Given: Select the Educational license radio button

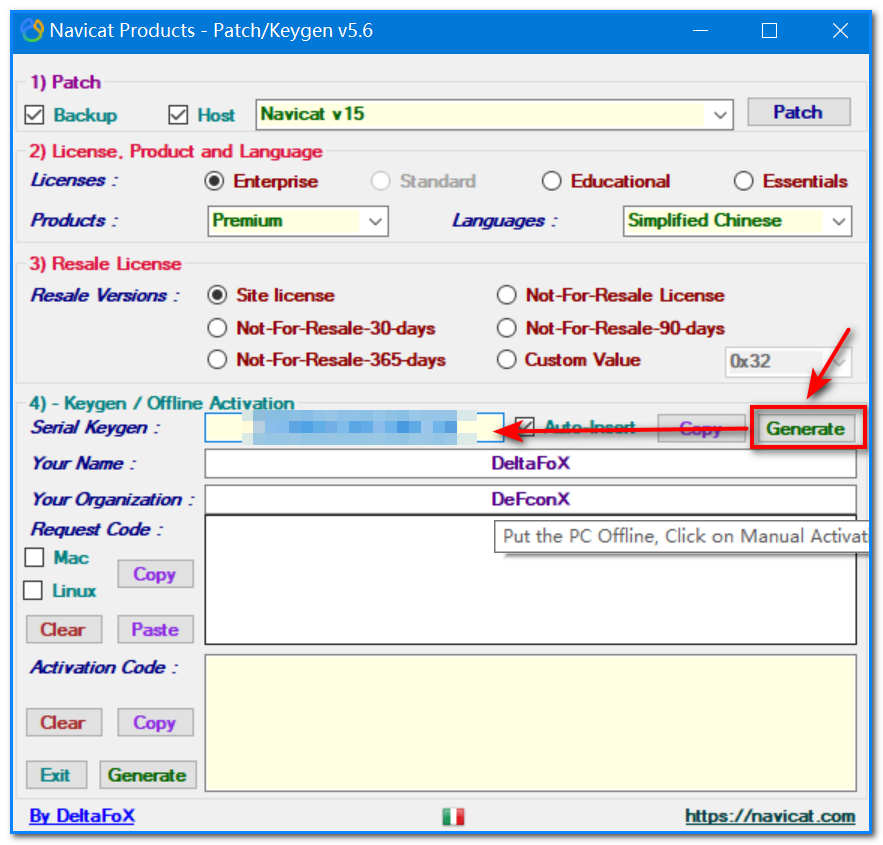Looking at the screenshot, I should 552,181.
